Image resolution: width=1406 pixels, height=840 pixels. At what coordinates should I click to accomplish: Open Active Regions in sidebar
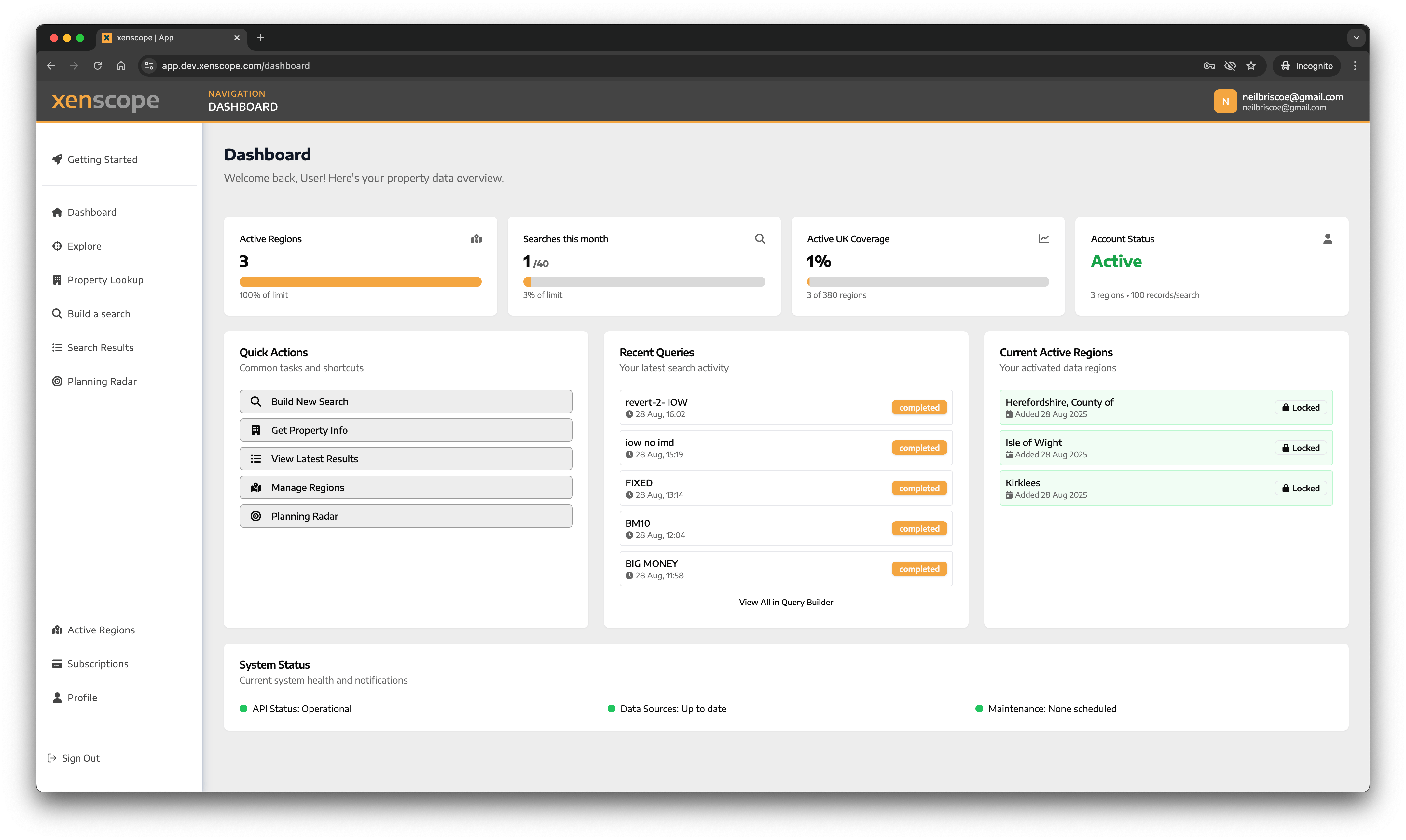coord(101,630)
